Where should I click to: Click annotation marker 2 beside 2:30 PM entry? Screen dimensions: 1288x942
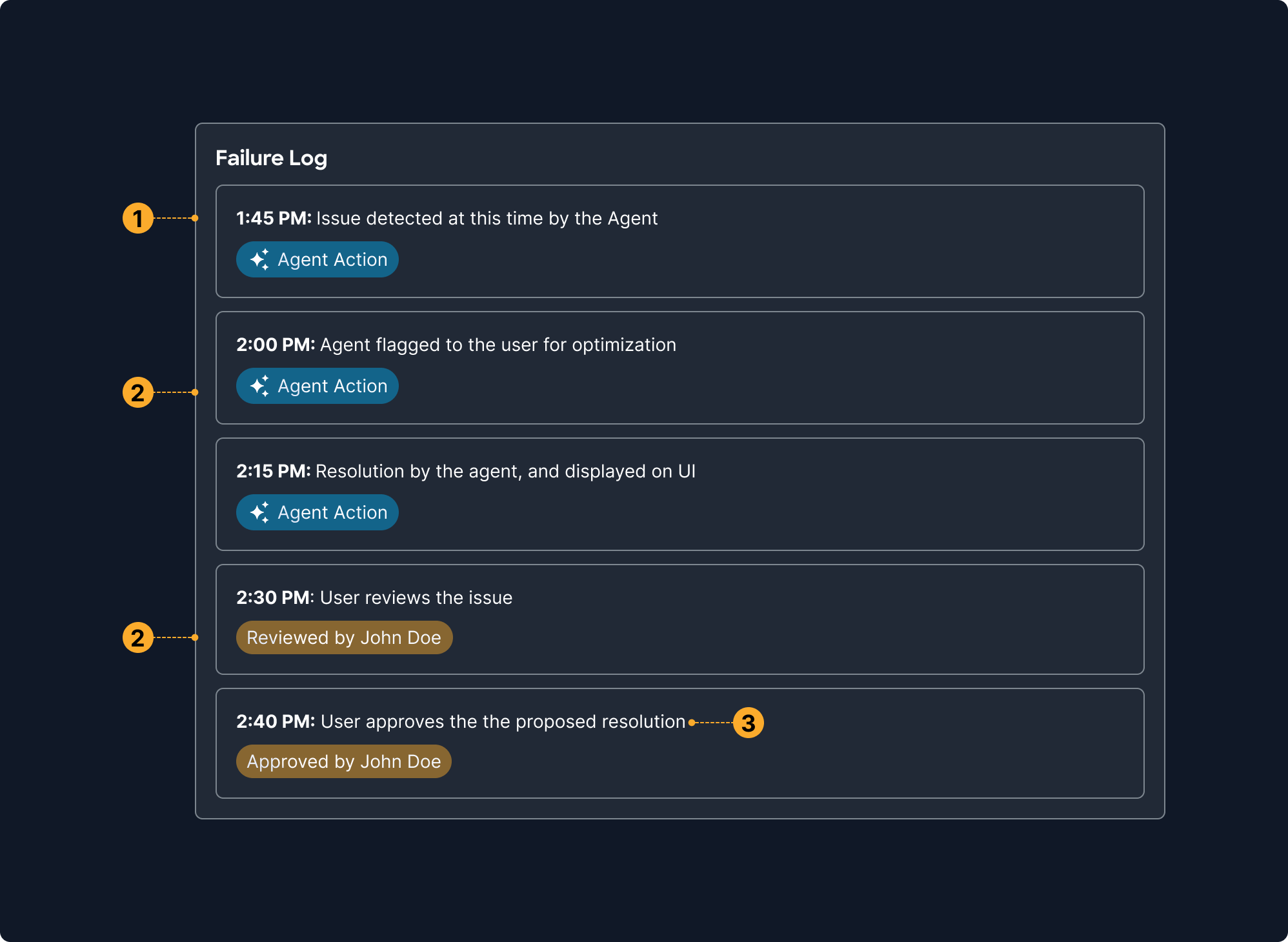[x=138, y=637]
